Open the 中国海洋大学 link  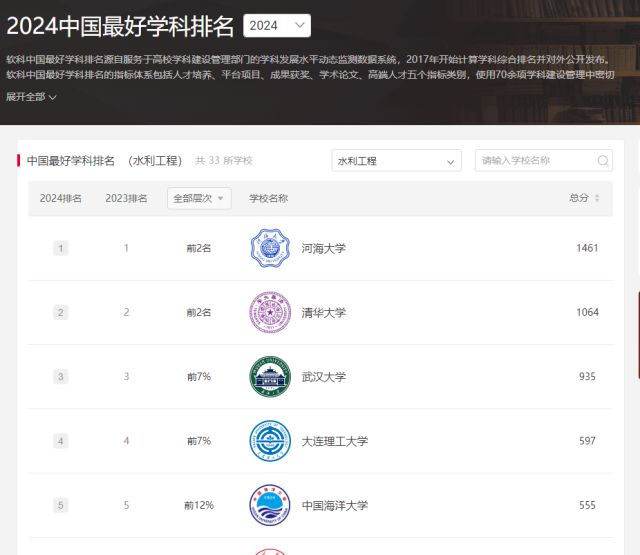pos(335,505)
